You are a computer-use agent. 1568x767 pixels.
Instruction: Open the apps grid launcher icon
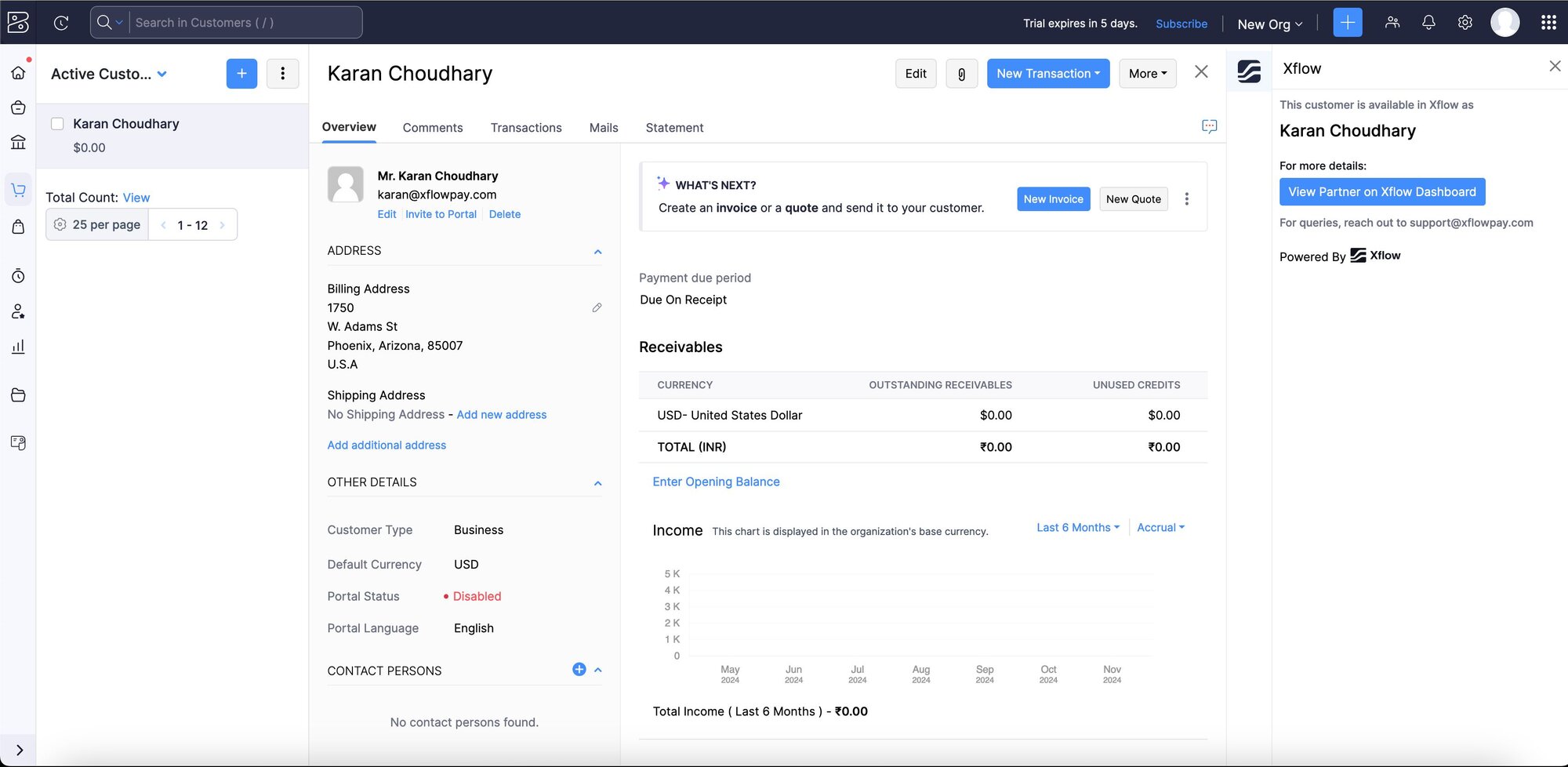point(1548,23)
